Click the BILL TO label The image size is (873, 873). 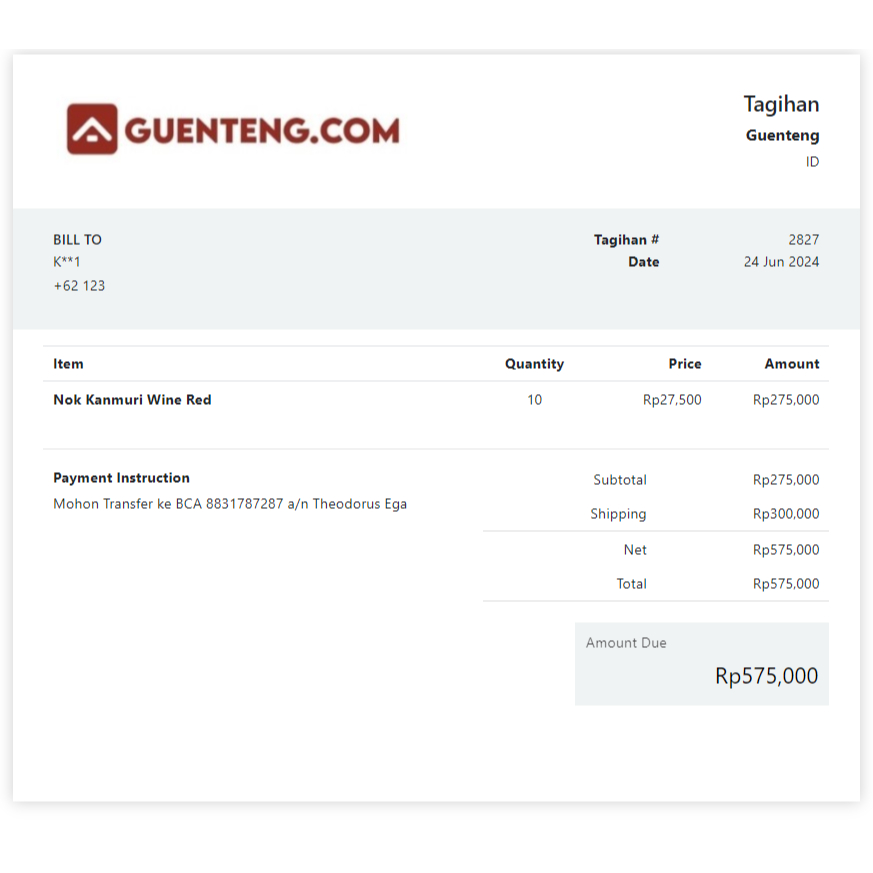click(77, 240)
